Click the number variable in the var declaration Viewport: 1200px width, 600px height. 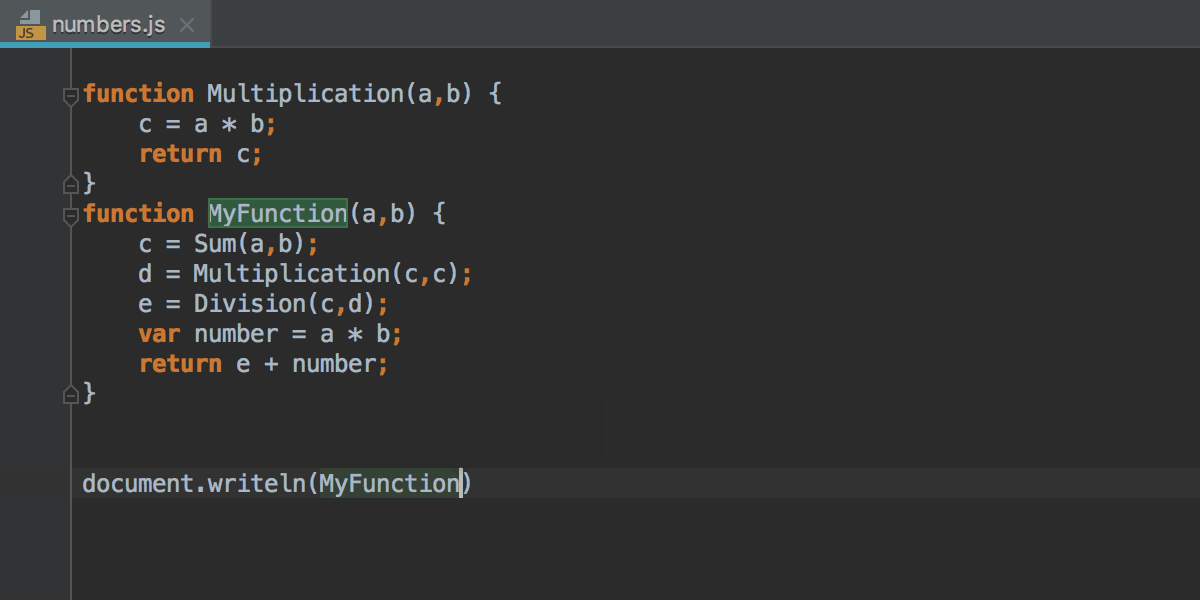click(x=236, y=334)
